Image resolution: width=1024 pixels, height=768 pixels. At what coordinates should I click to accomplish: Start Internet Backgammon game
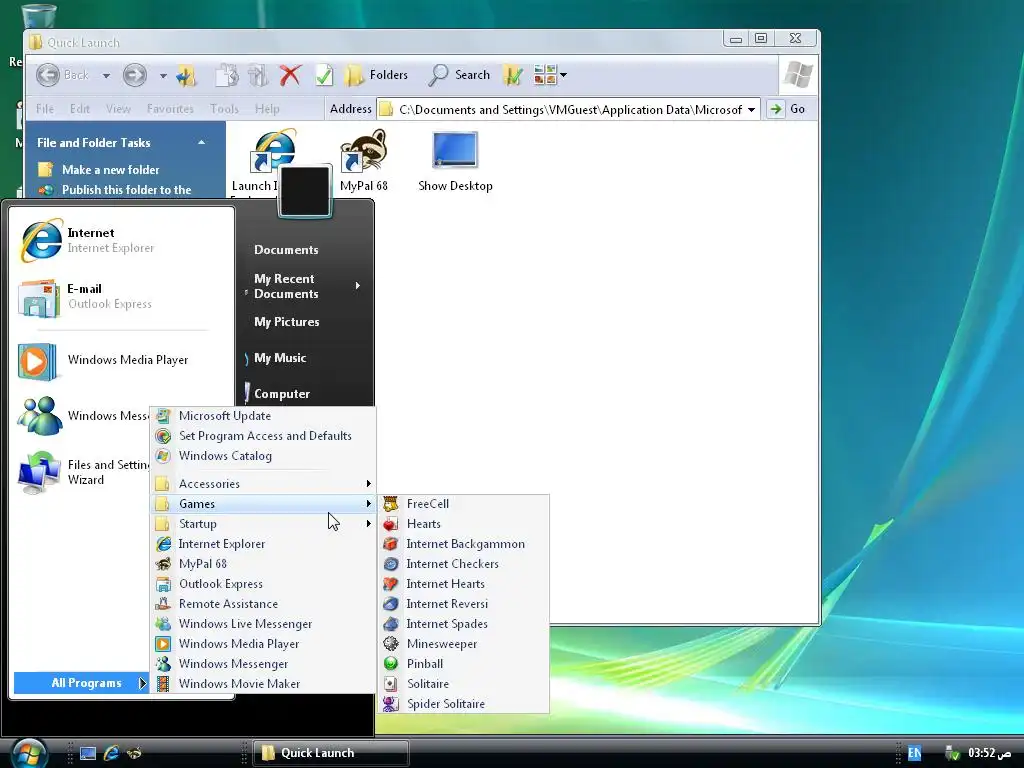pyautogui.click(x=464, y=544)
